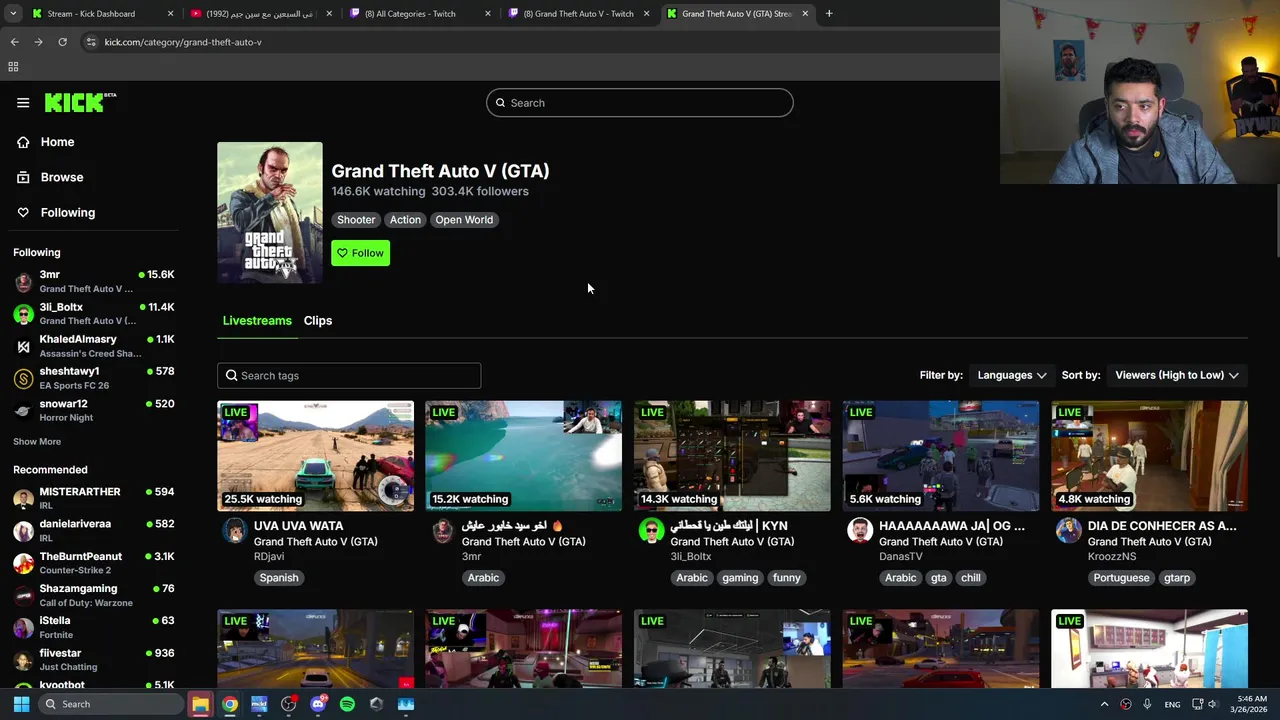Viewport: 1280px width, 720px height.
Task: Open Google Chrome from taskbar
Action: point(230,704)
